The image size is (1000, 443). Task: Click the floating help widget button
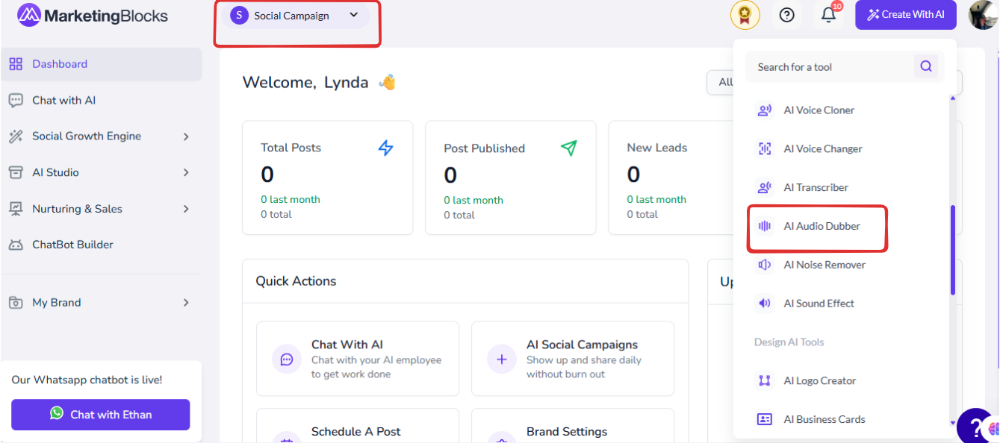click(975, 425)
